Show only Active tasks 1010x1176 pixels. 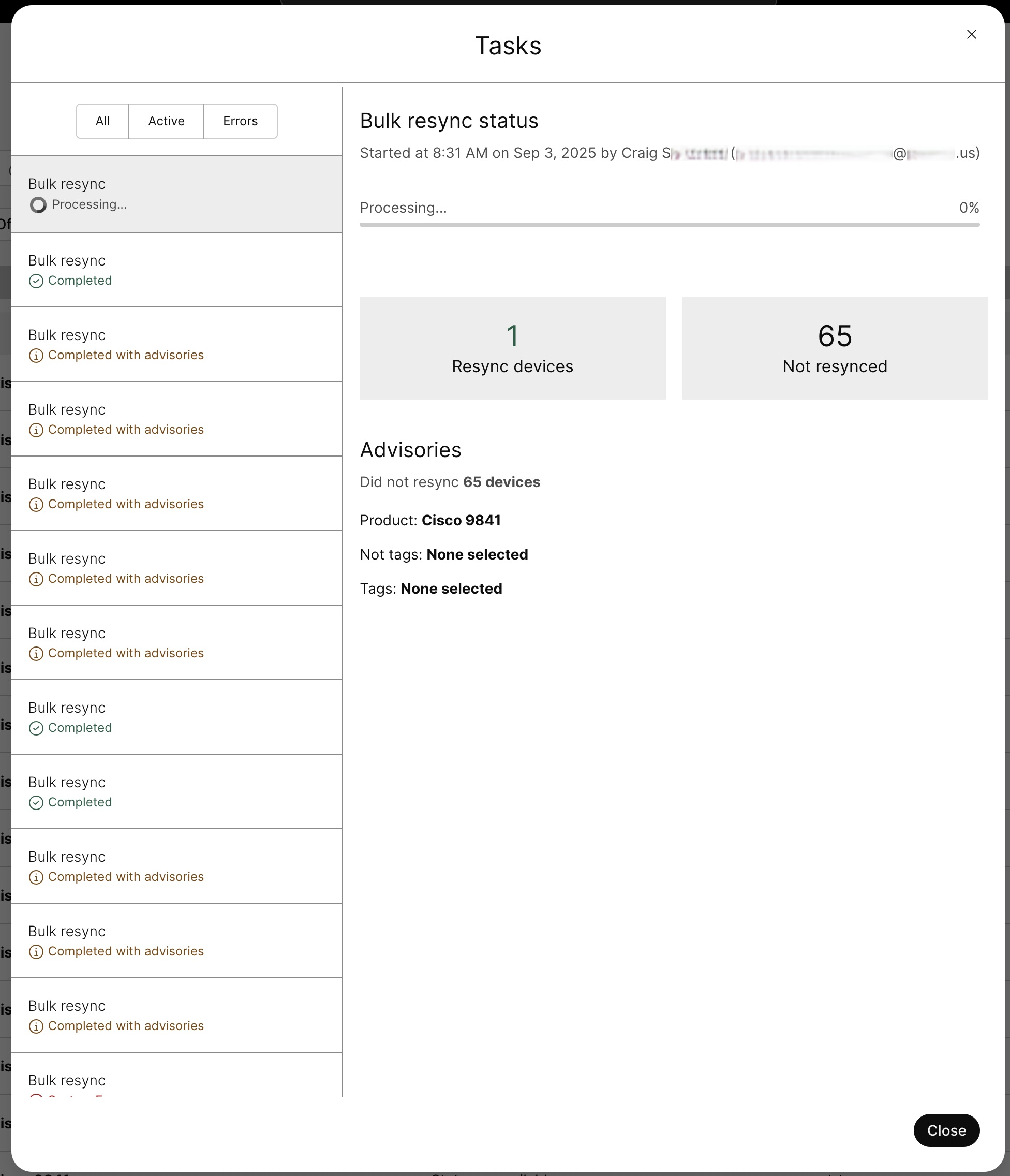pos(166,121)
